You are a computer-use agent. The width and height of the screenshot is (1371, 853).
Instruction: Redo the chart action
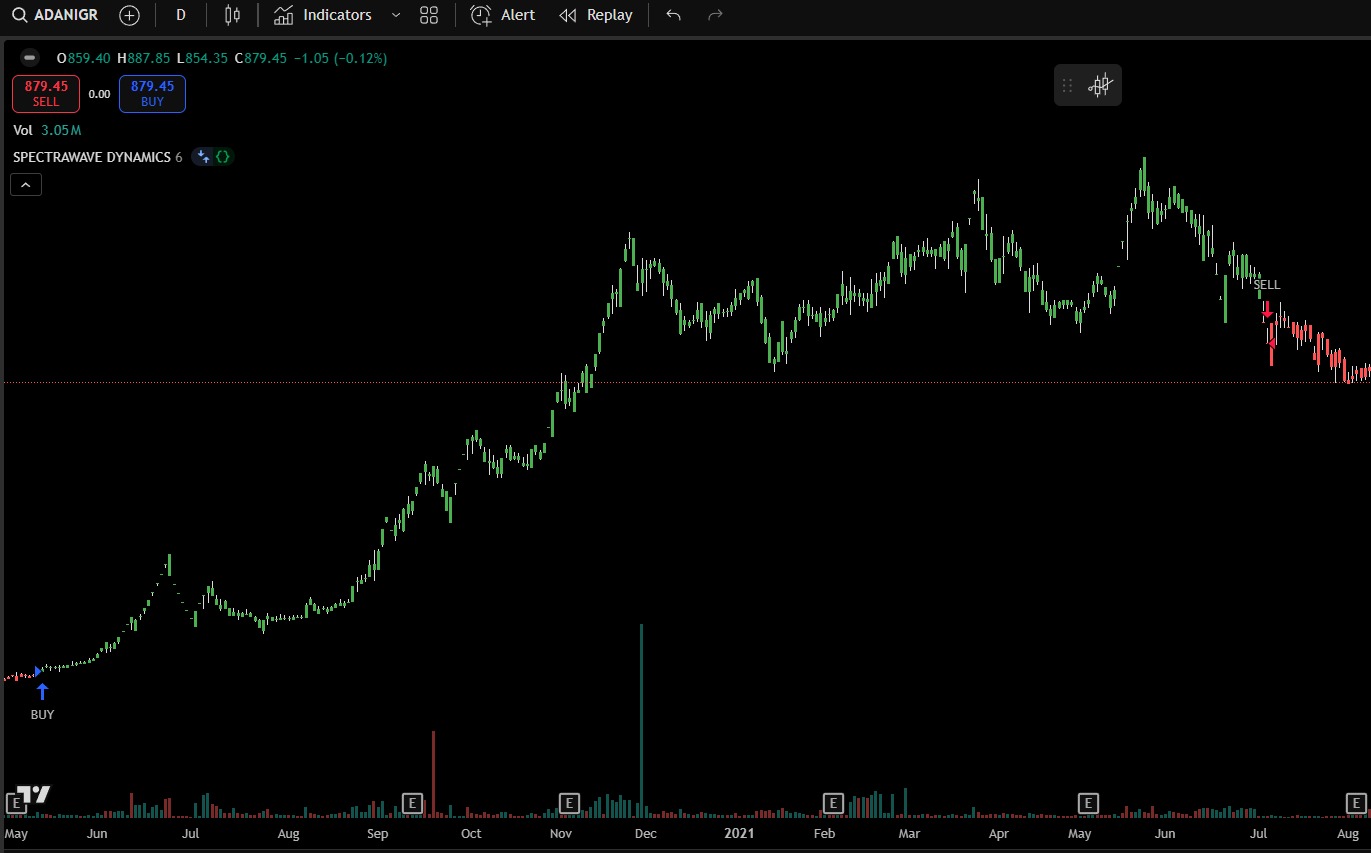coord(715,15)
